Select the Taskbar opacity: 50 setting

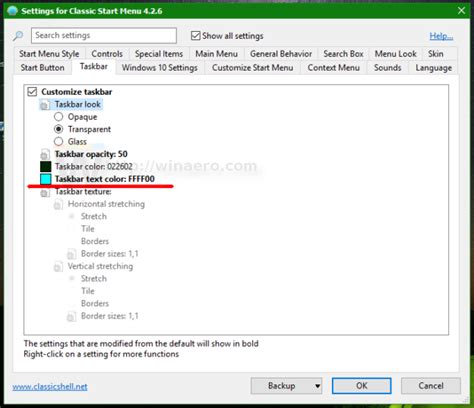click(x=91, y=154)
